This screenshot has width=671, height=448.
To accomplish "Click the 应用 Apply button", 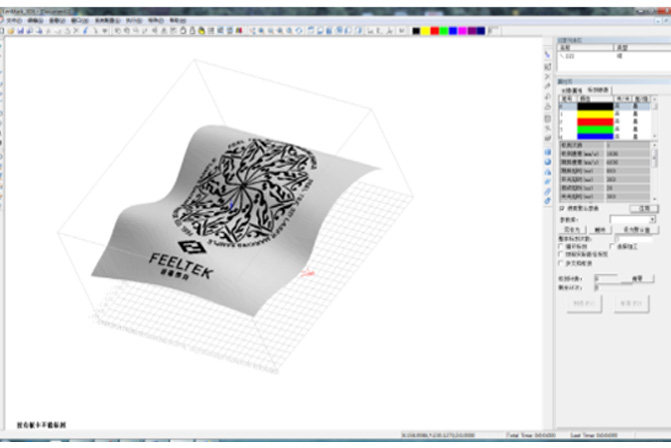I will click(x=644, y=208).
